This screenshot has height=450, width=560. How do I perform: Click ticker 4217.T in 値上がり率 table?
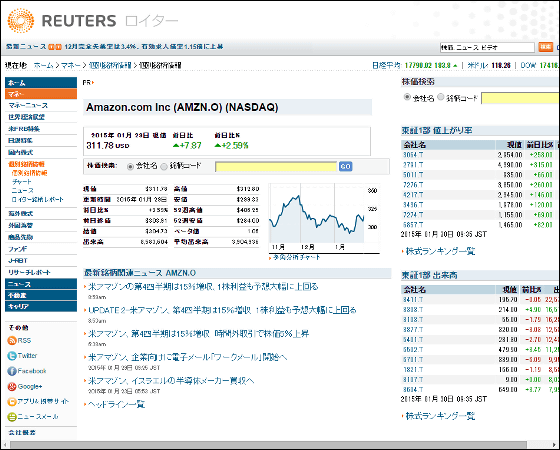point(413,195)
